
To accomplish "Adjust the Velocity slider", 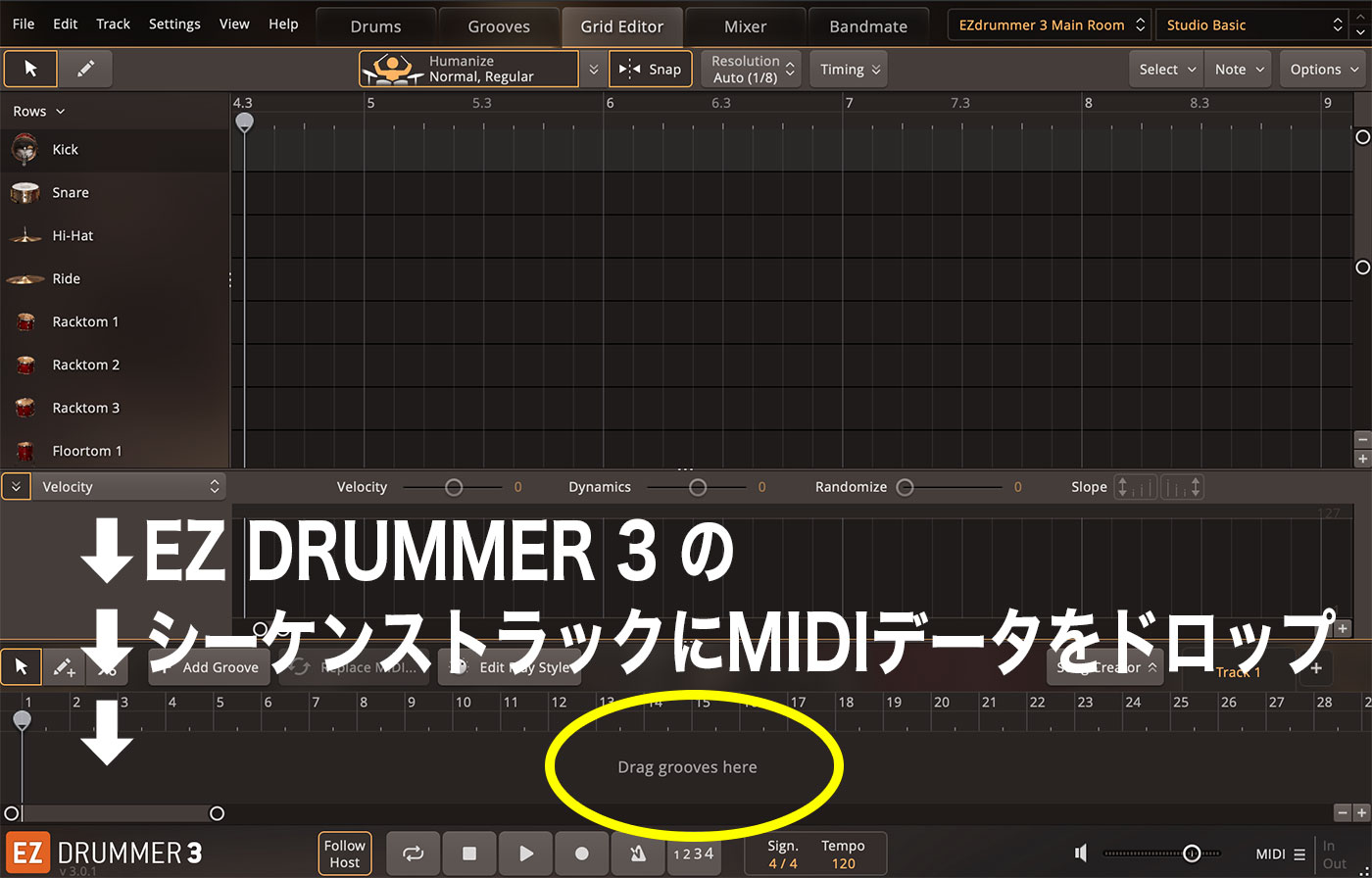I will click(x=454, y=487).
